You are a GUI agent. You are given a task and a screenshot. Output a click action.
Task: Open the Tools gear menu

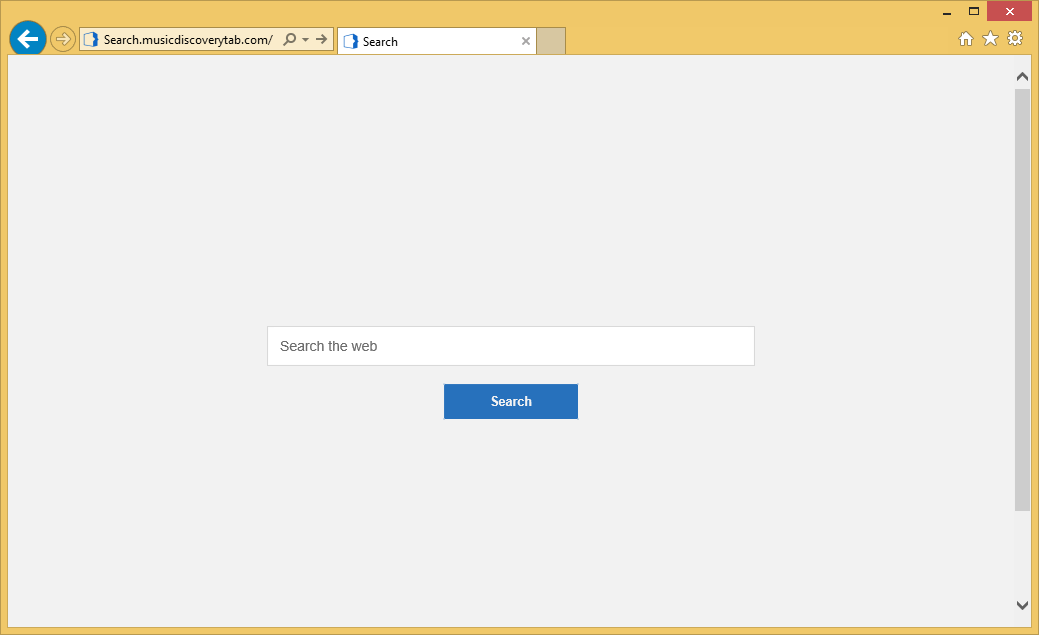pyautogui.click(x=1015, y=39)
